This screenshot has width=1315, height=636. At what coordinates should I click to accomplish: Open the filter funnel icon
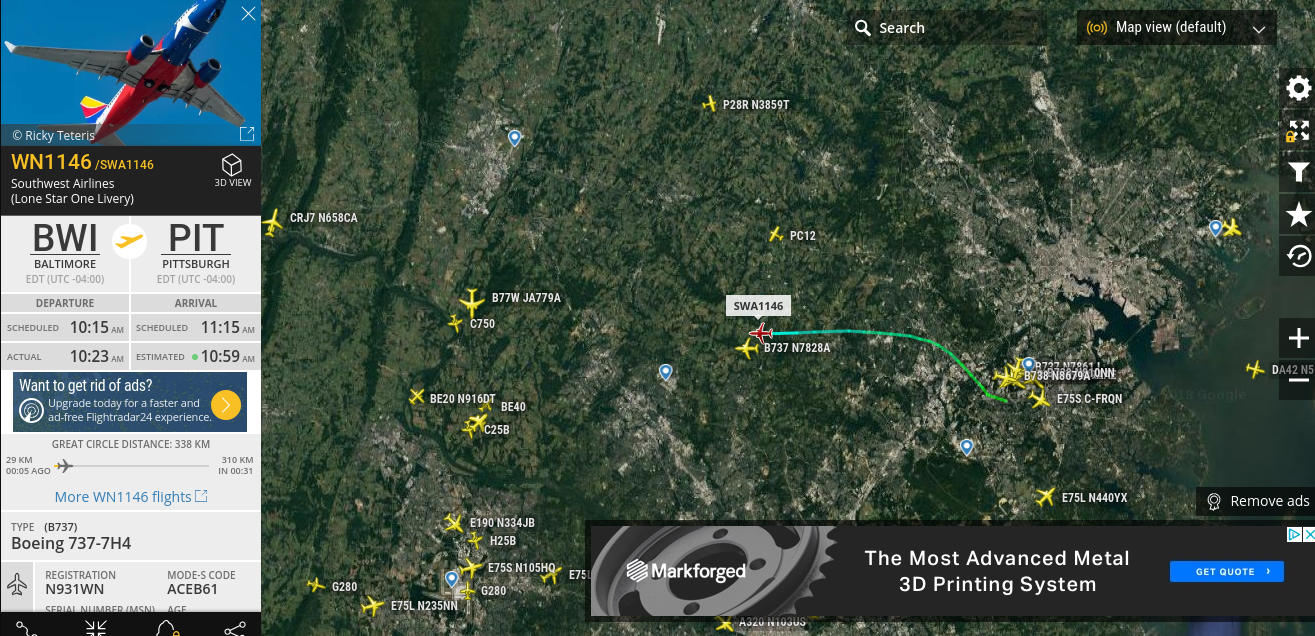point(1298,173)
